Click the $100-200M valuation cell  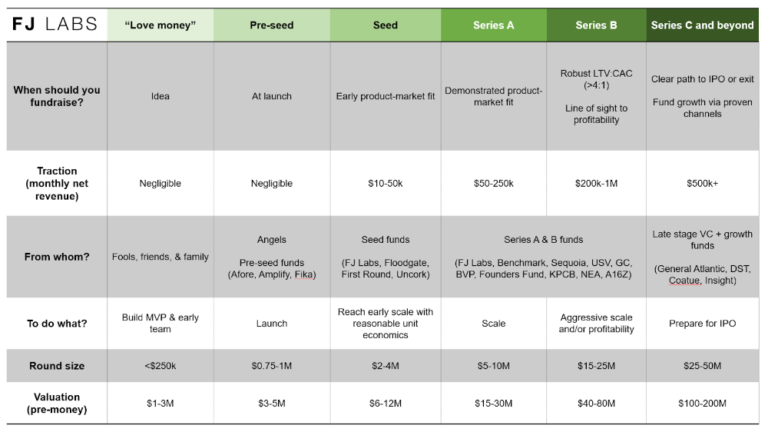[x=702, y=405]
